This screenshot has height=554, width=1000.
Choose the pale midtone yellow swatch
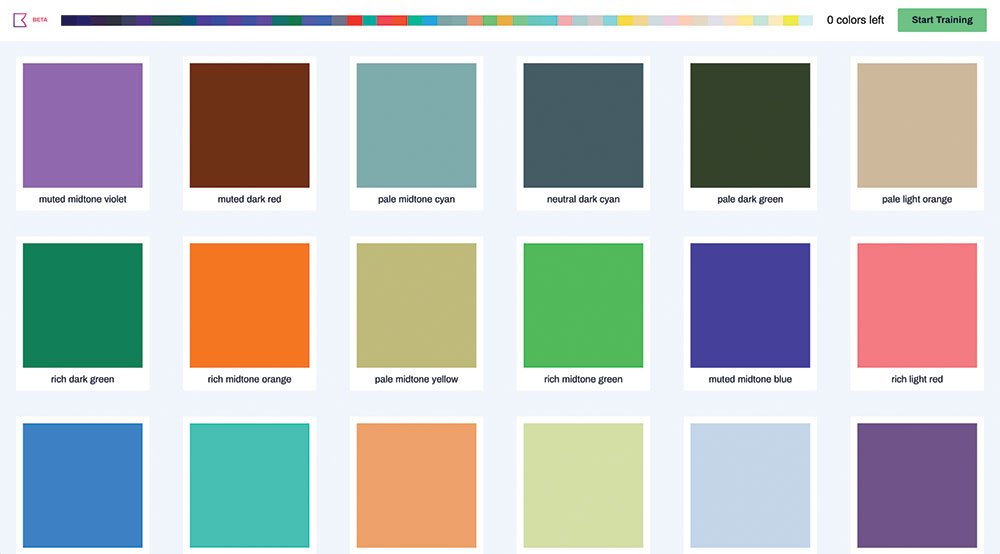416,305
